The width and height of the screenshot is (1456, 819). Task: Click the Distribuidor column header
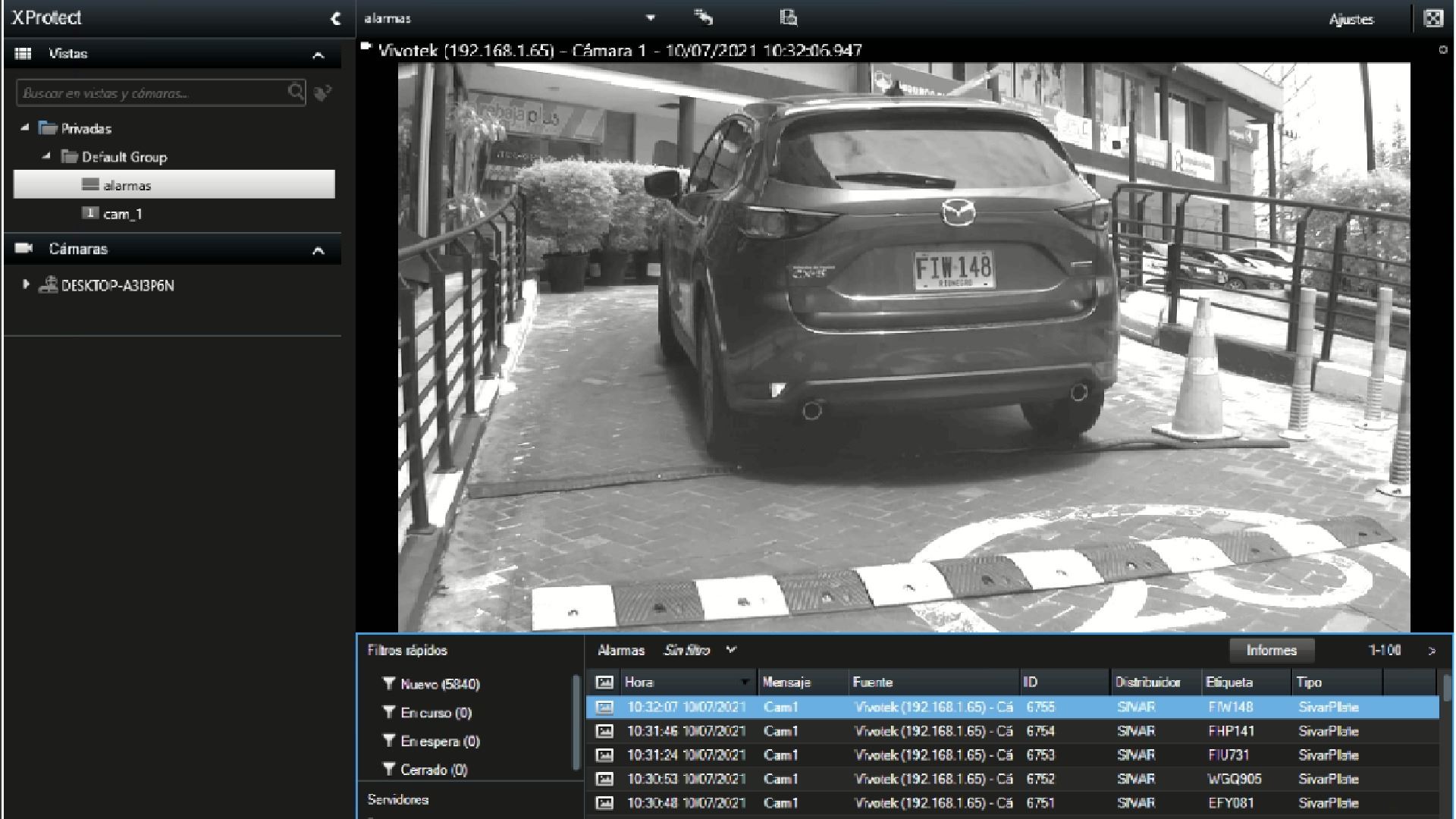click(1156, 682)
